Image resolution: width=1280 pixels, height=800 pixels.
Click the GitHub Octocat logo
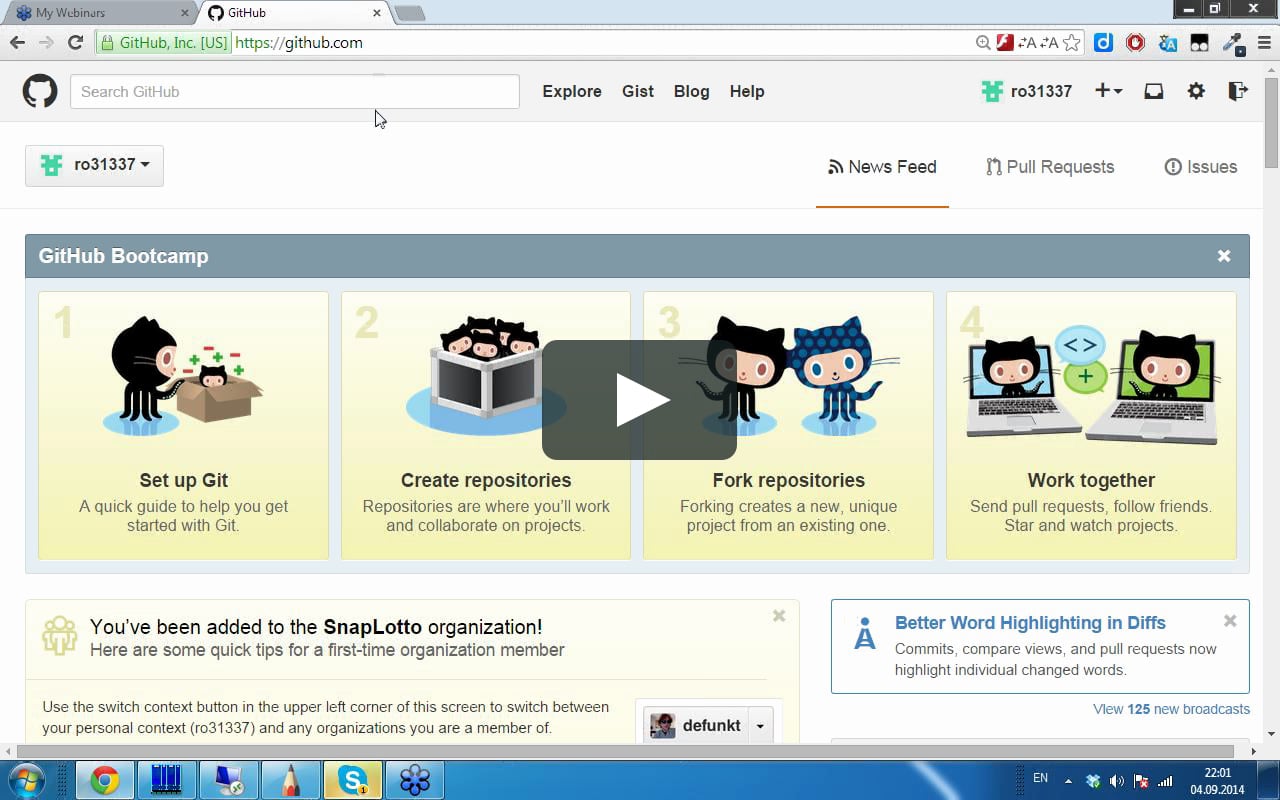[x=40, y=91]
